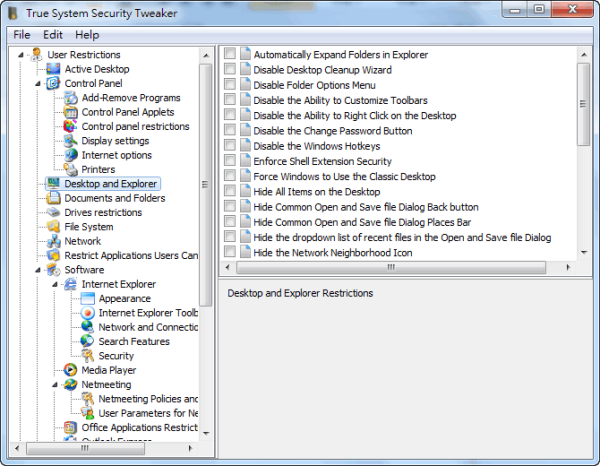Select Search Features tree item
Viewport: 600px width, 466px height.
coord(134,341)
